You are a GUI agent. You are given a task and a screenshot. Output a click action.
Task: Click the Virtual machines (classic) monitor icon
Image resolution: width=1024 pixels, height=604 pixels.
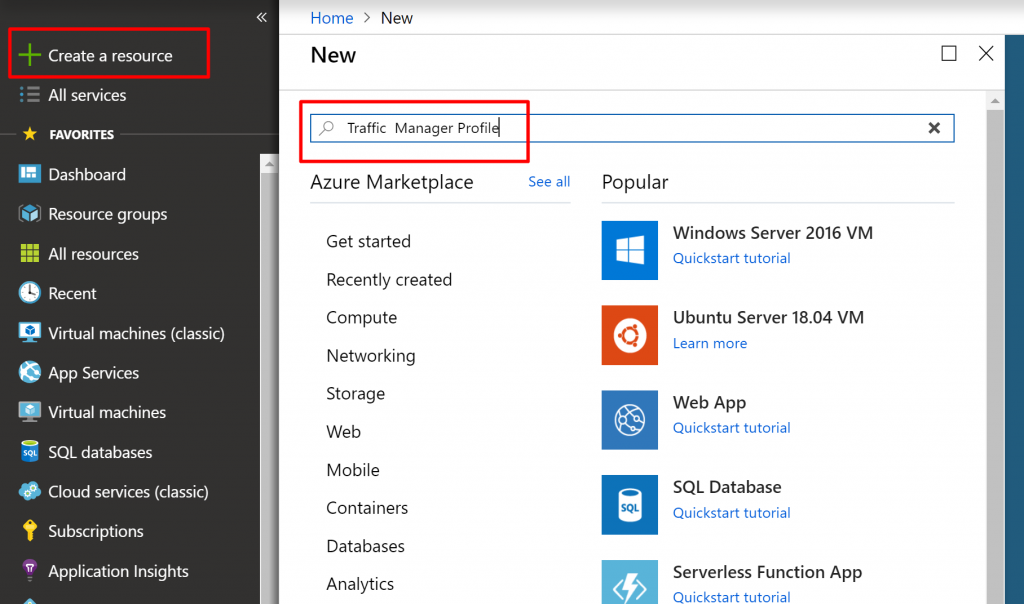click(29, 332)
